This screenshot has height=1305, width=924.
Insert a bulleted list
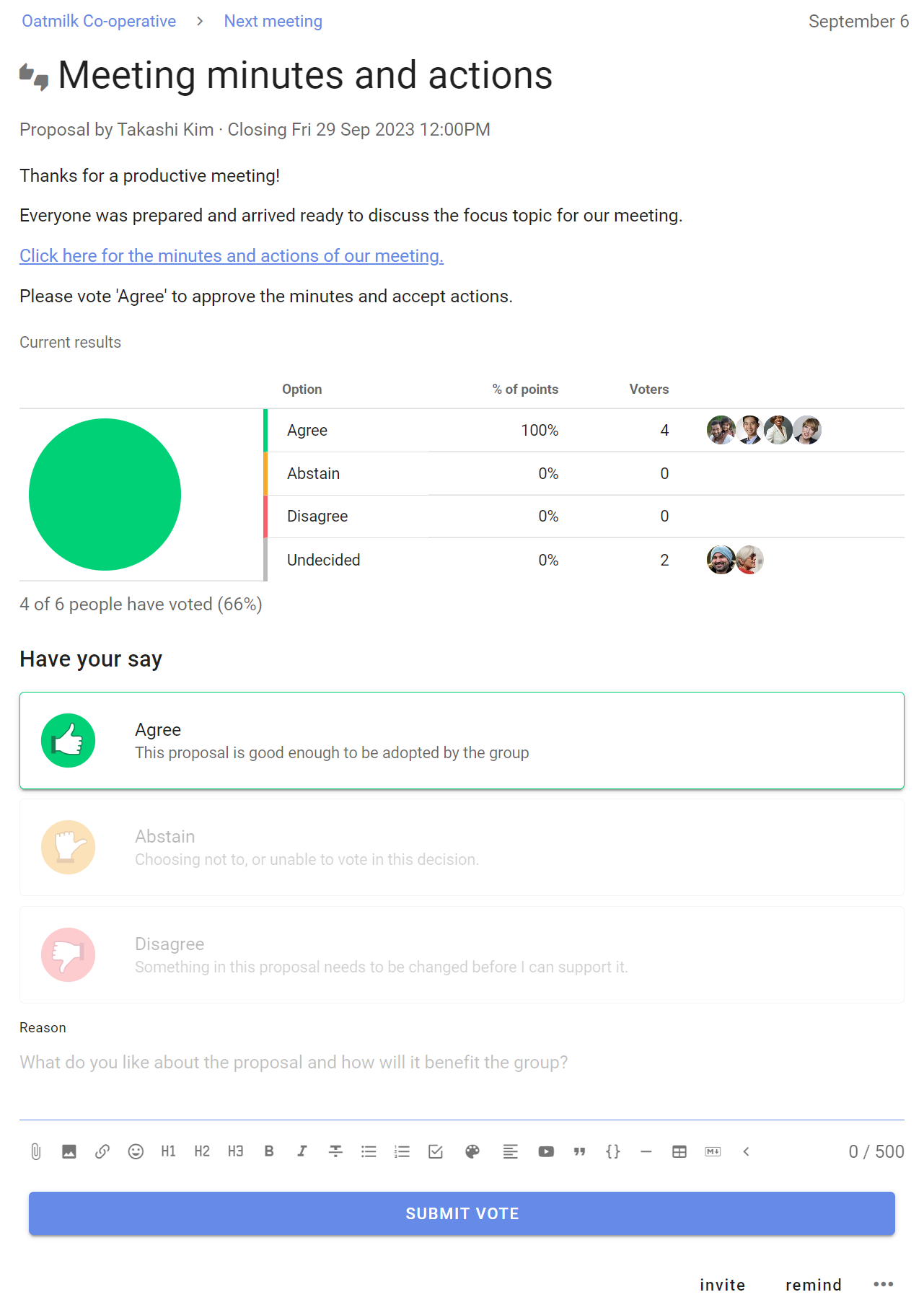coord(369,1151)
